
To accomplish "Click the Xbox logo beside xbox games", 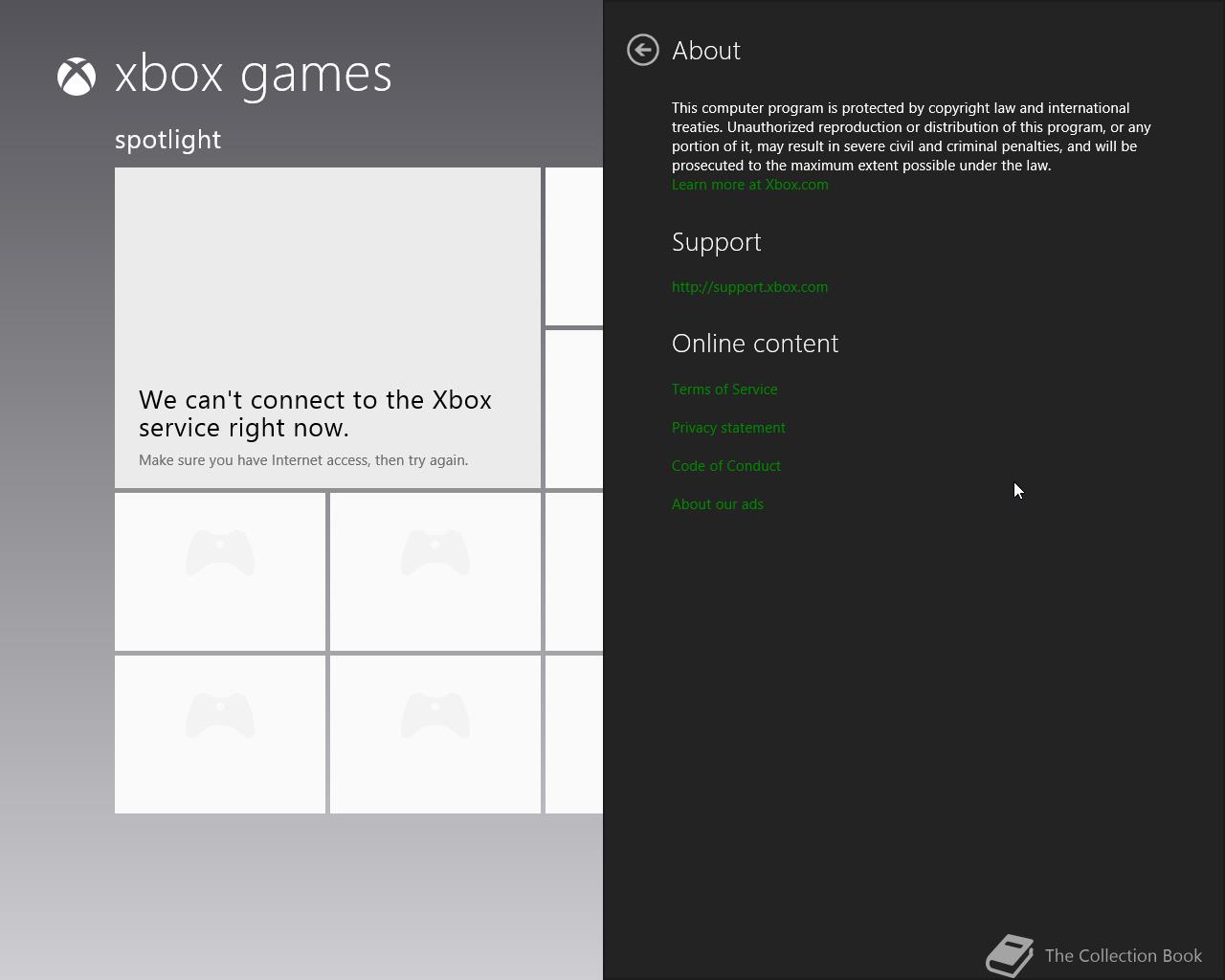I will point(77,77).
